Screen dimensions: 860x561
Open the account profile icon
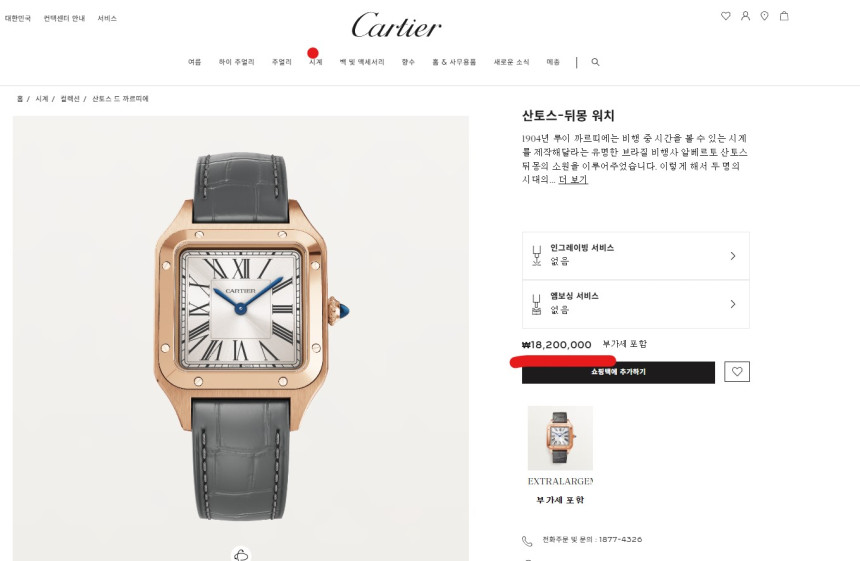tap(745, 16)
